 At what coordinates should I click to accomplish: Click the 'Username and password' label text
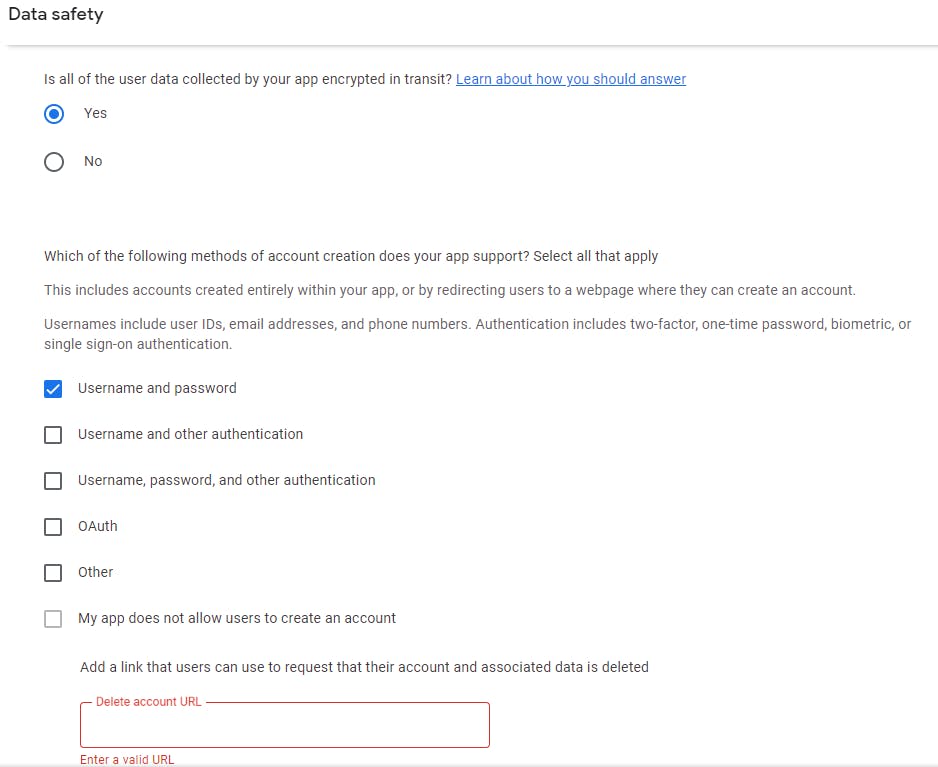(157, 388)
